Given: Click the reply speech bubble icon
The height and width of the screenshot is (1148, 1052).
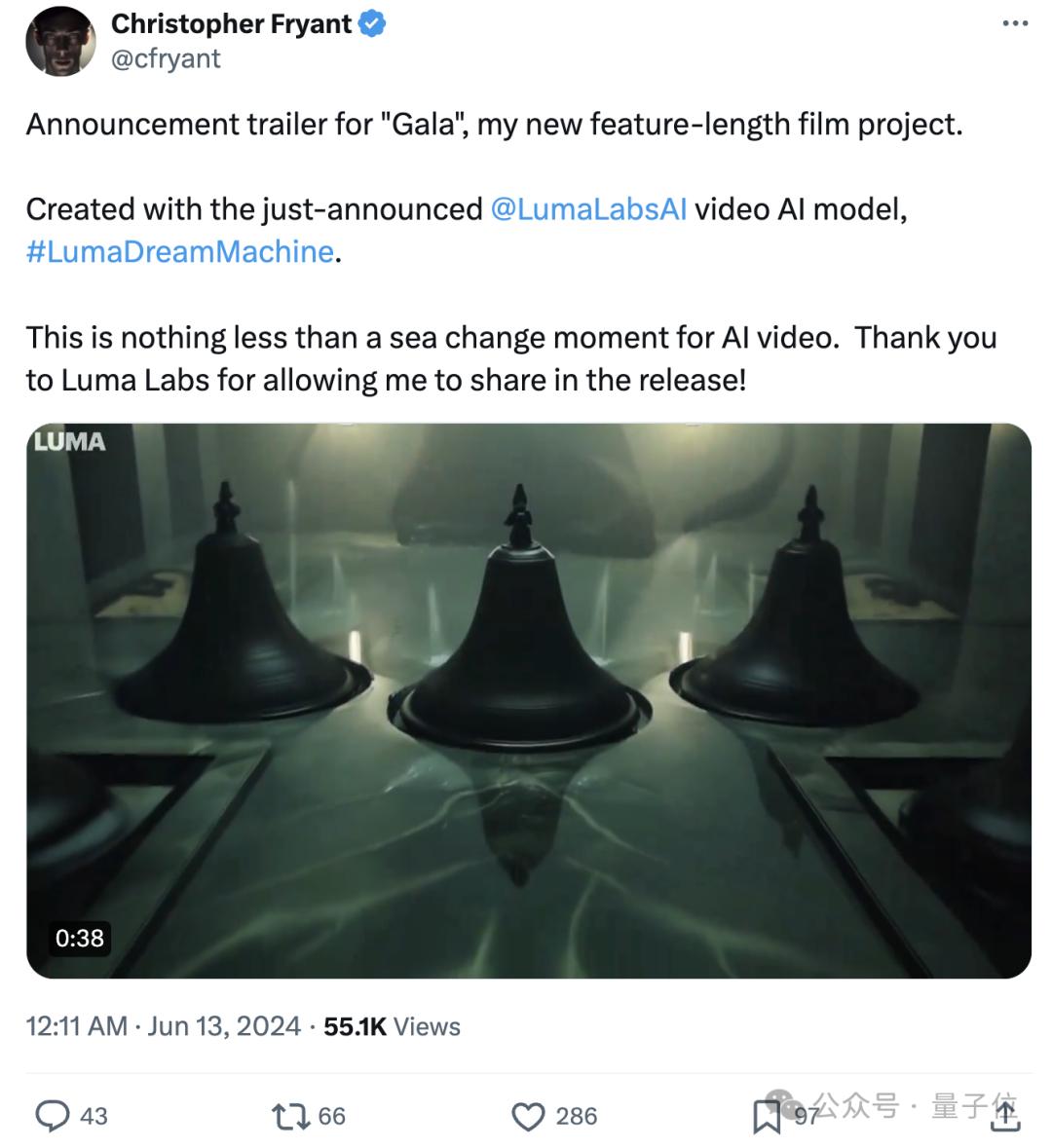Looking at the screenshot, I should (53, 1116).
